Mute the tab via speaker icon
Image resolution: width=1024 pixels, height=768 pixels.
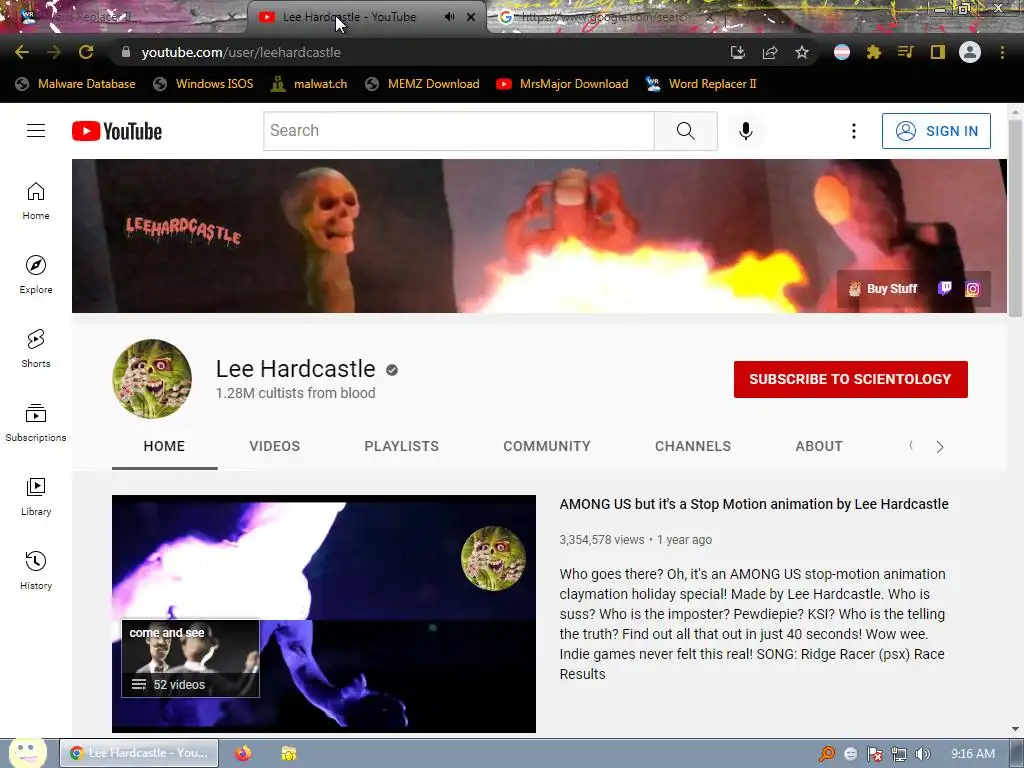pyautogui.click(x=449, y=17)
